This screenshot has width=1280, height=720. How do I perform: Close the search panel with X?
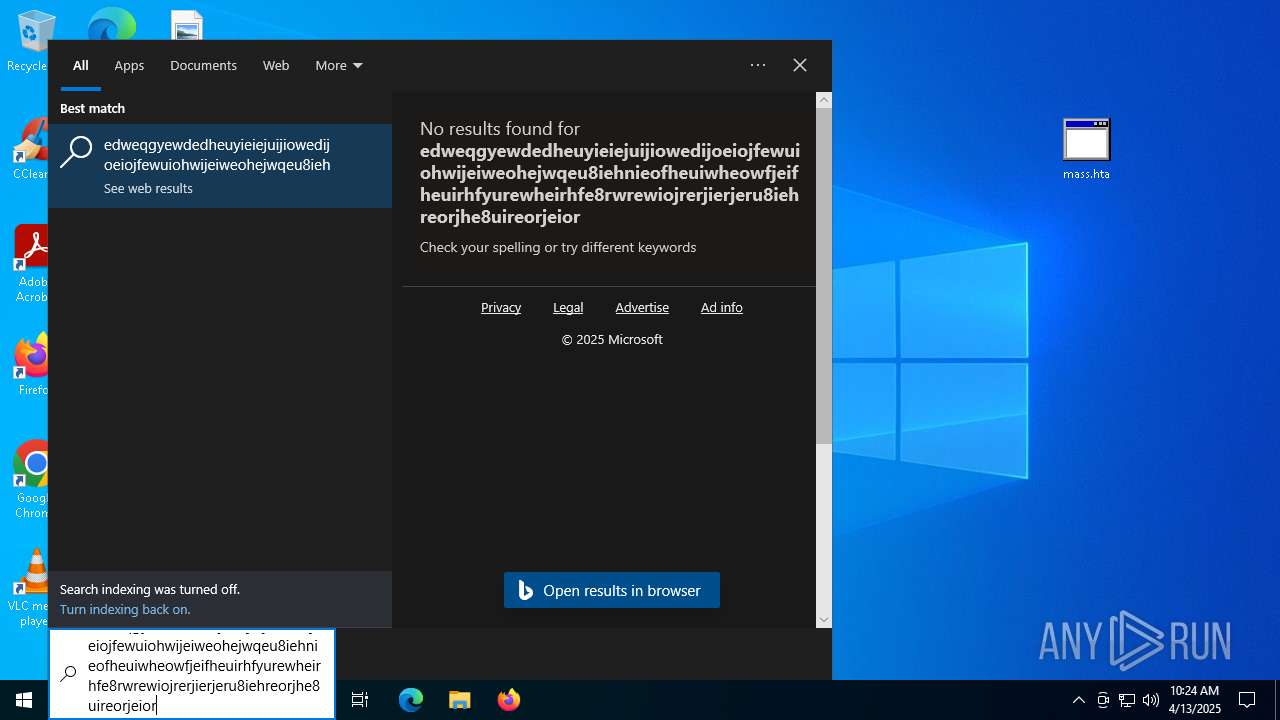tap(800, 65)
